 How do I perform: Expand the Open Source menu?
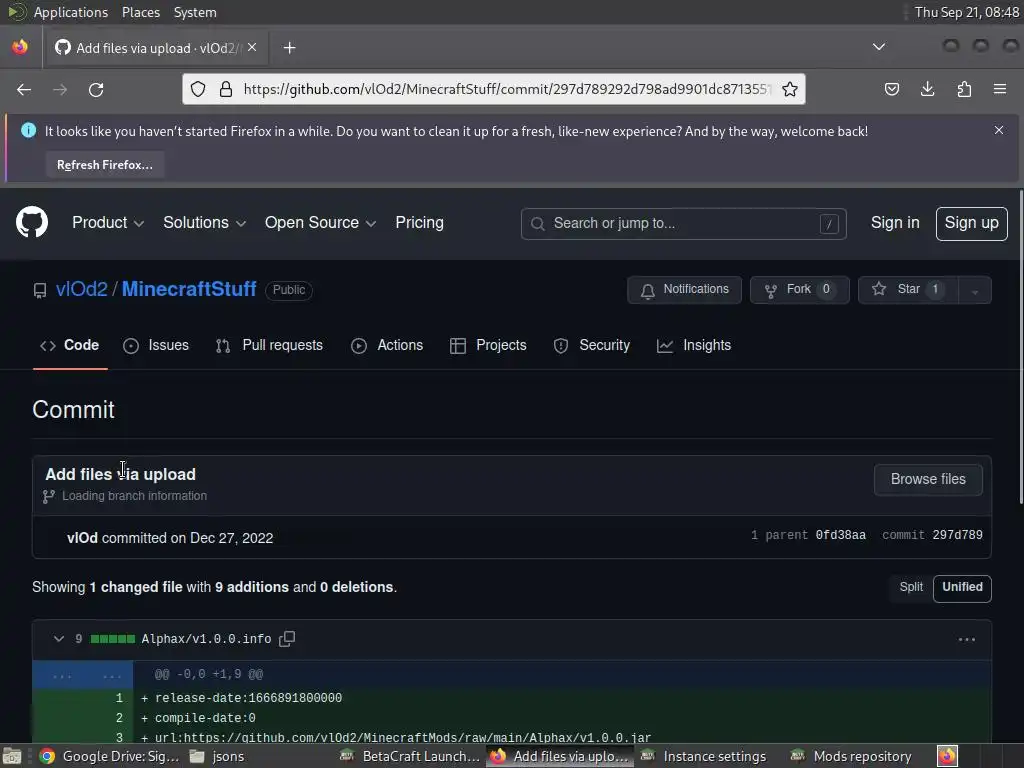click(x=320, y=223)
